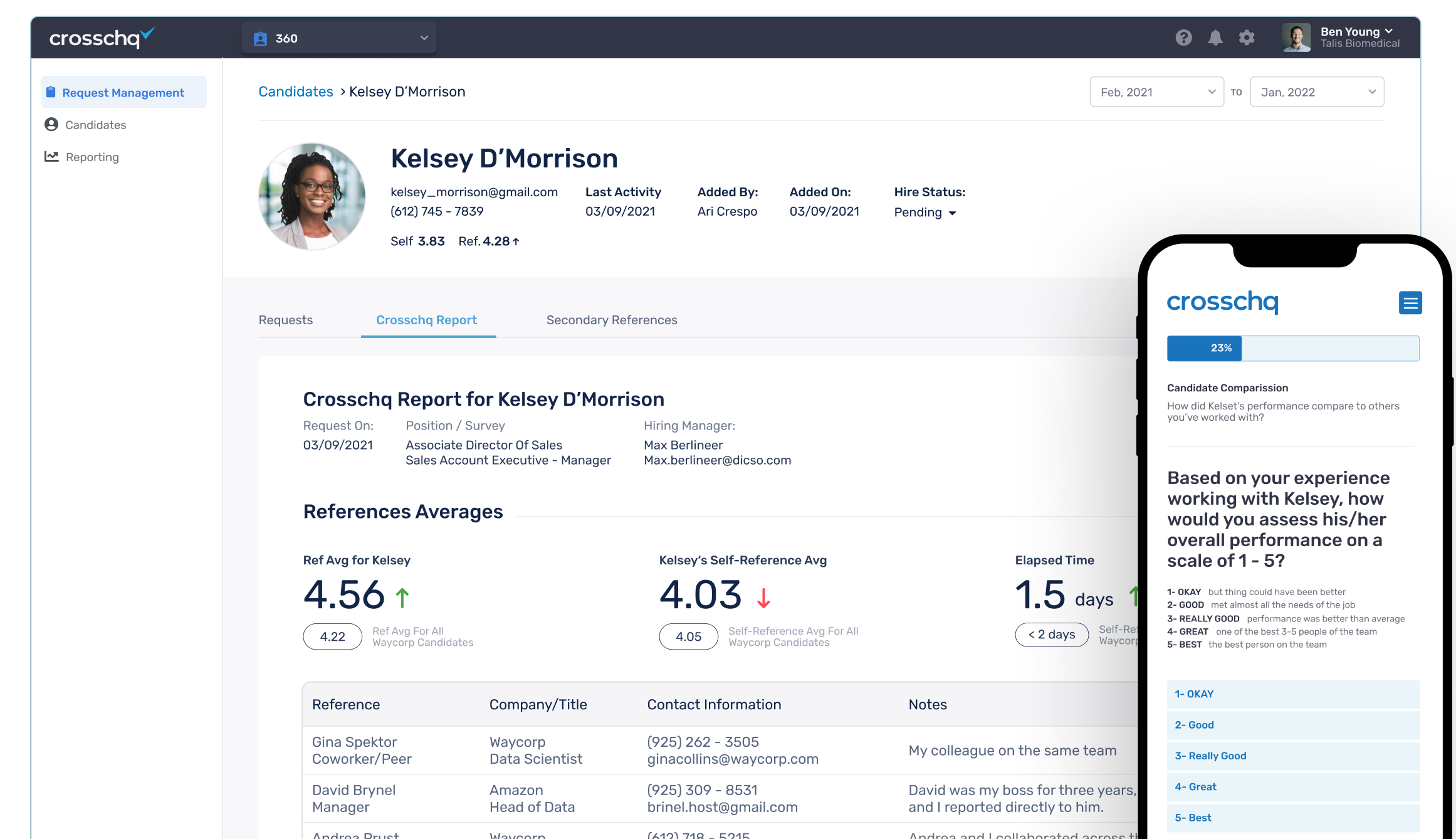Open the Ben Young account menu
This screenshot has width=1456, height=839.
click(1356, 38)
